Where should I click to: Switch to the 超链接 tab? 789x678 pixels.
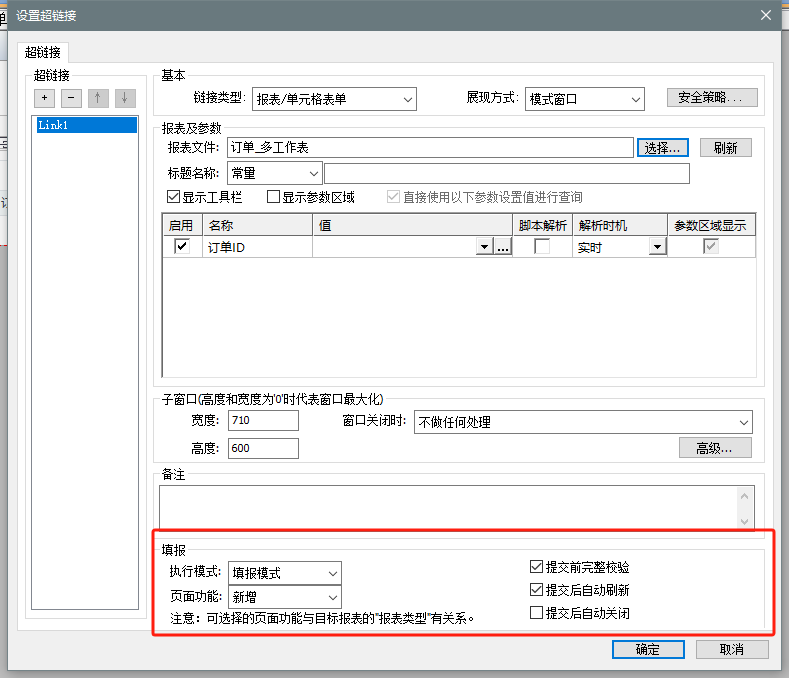tap(43, 52)
